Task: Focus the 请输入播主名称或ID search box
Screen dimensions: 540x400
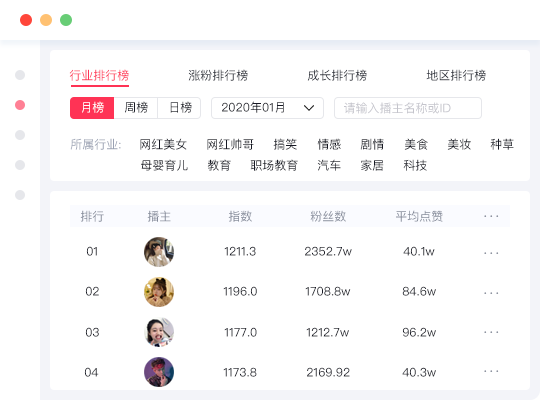Action: point(408,108)
